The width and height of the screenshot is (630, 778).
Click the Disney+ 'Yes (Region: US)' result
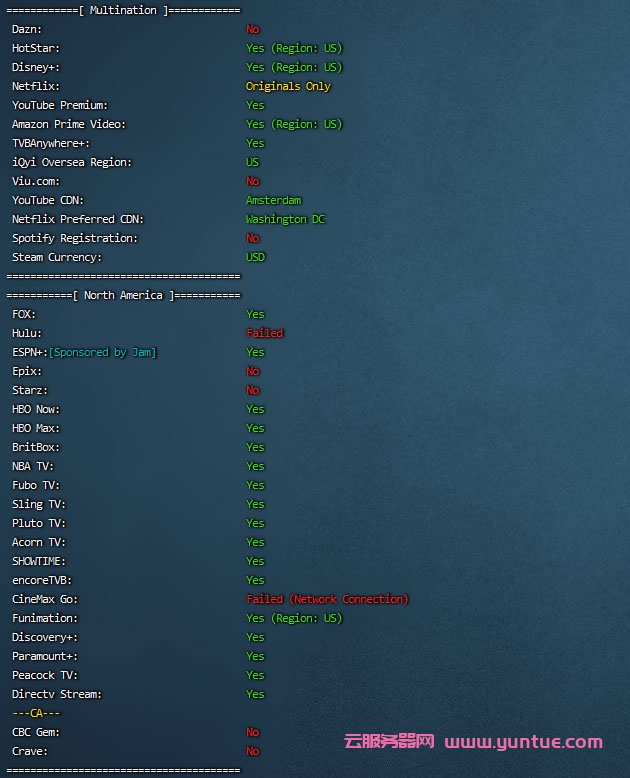[x=294, y=67]
